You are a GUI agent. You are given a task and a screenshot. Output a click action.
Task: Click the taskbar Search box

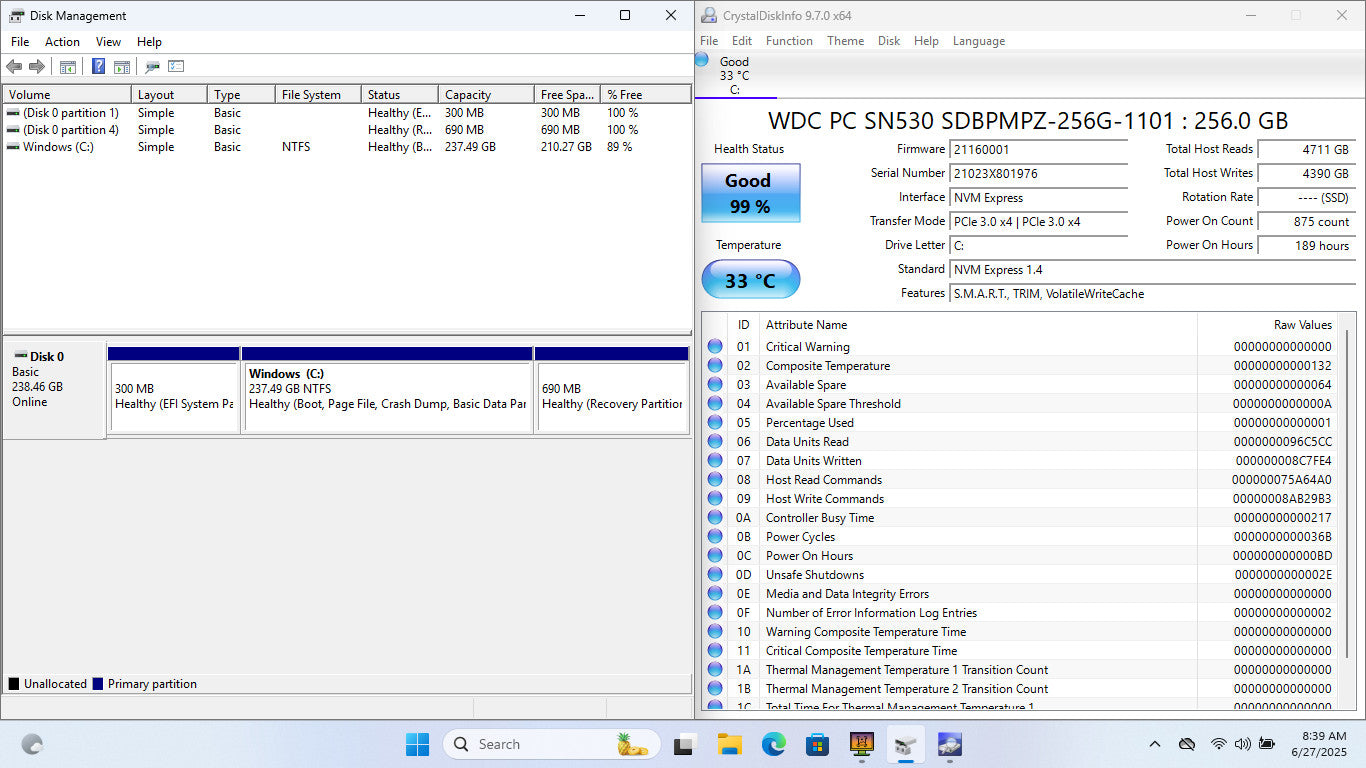tap(552, 744)
